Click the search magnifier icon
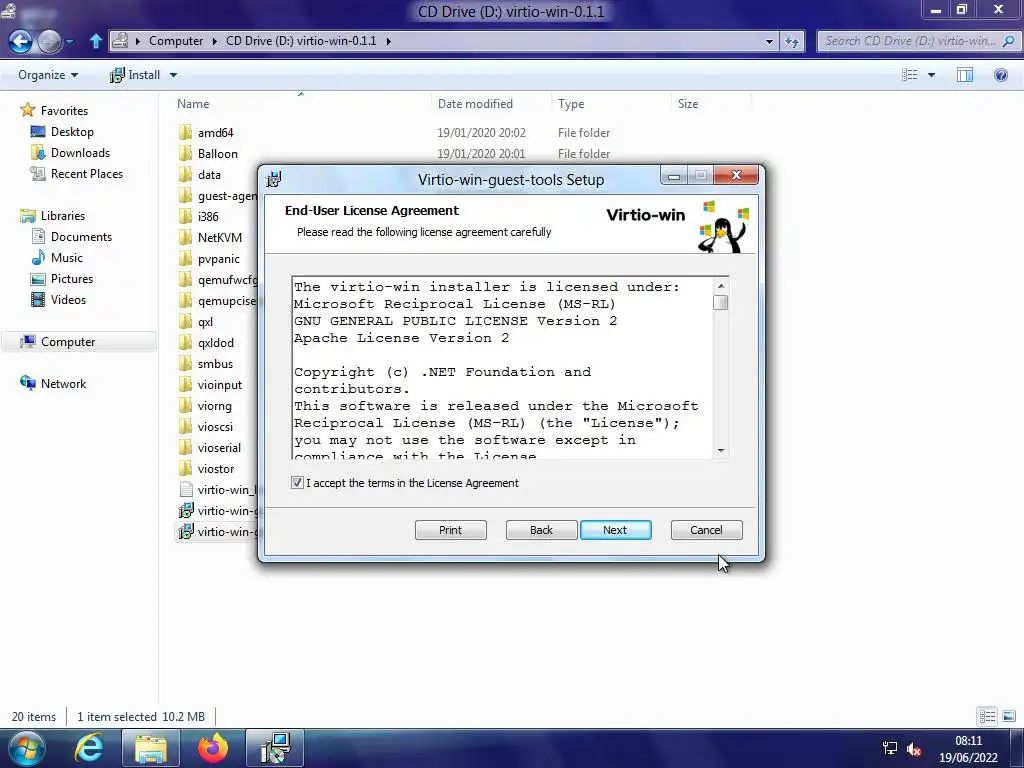 1008,41
